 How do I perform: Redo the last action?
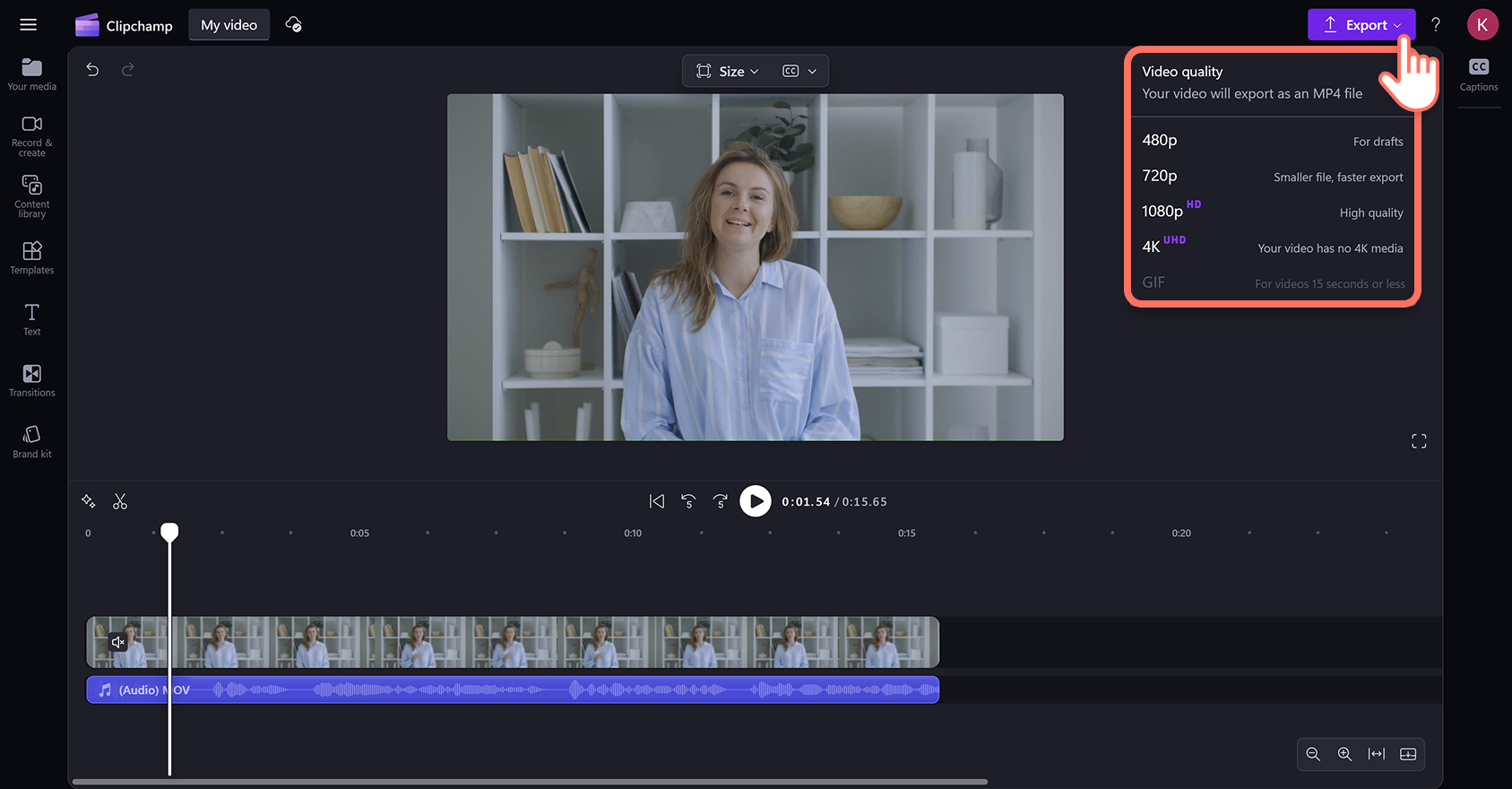127,69
